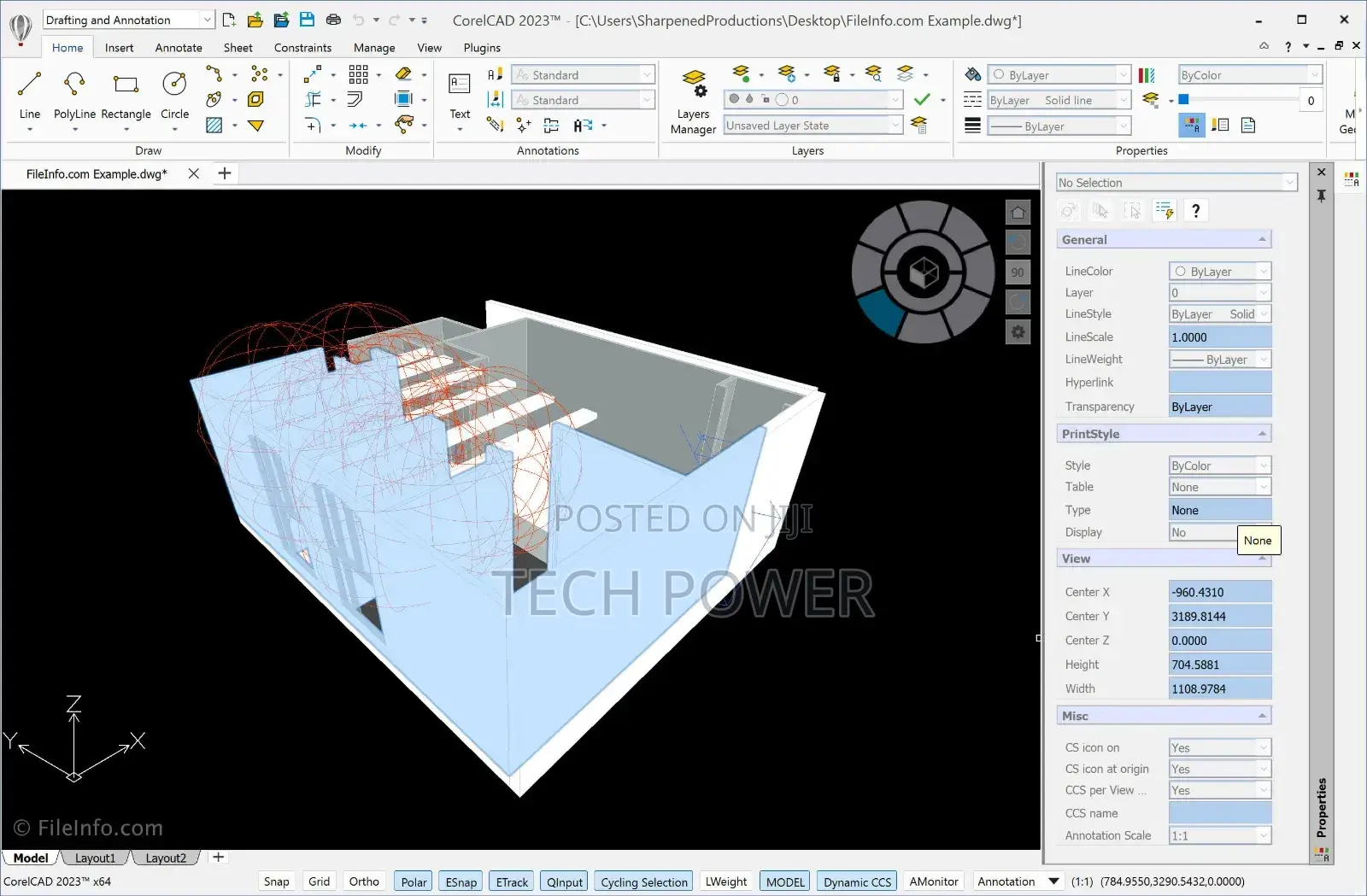This screenshot has height=896, width=1367.
Task: Toggle Snap in the status bar
Action: pyautogui.click(x=276, y=881)
